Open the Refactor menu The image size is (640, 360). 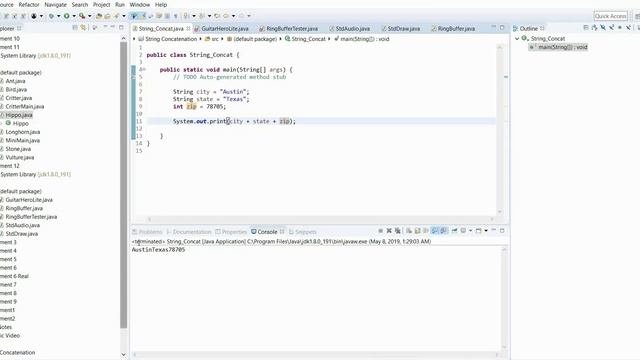pyautogui.click(x=29, y=4)
